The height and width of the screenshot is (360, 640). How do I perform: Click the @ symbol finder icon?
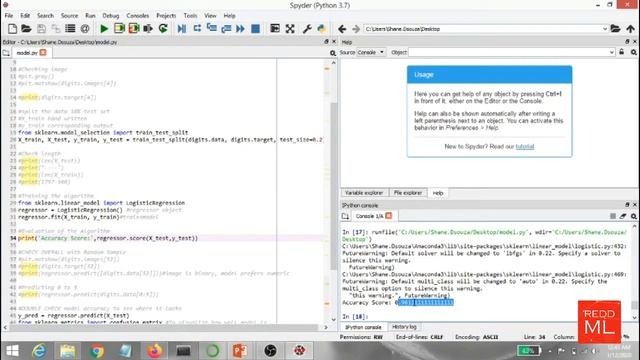point(85,29)
